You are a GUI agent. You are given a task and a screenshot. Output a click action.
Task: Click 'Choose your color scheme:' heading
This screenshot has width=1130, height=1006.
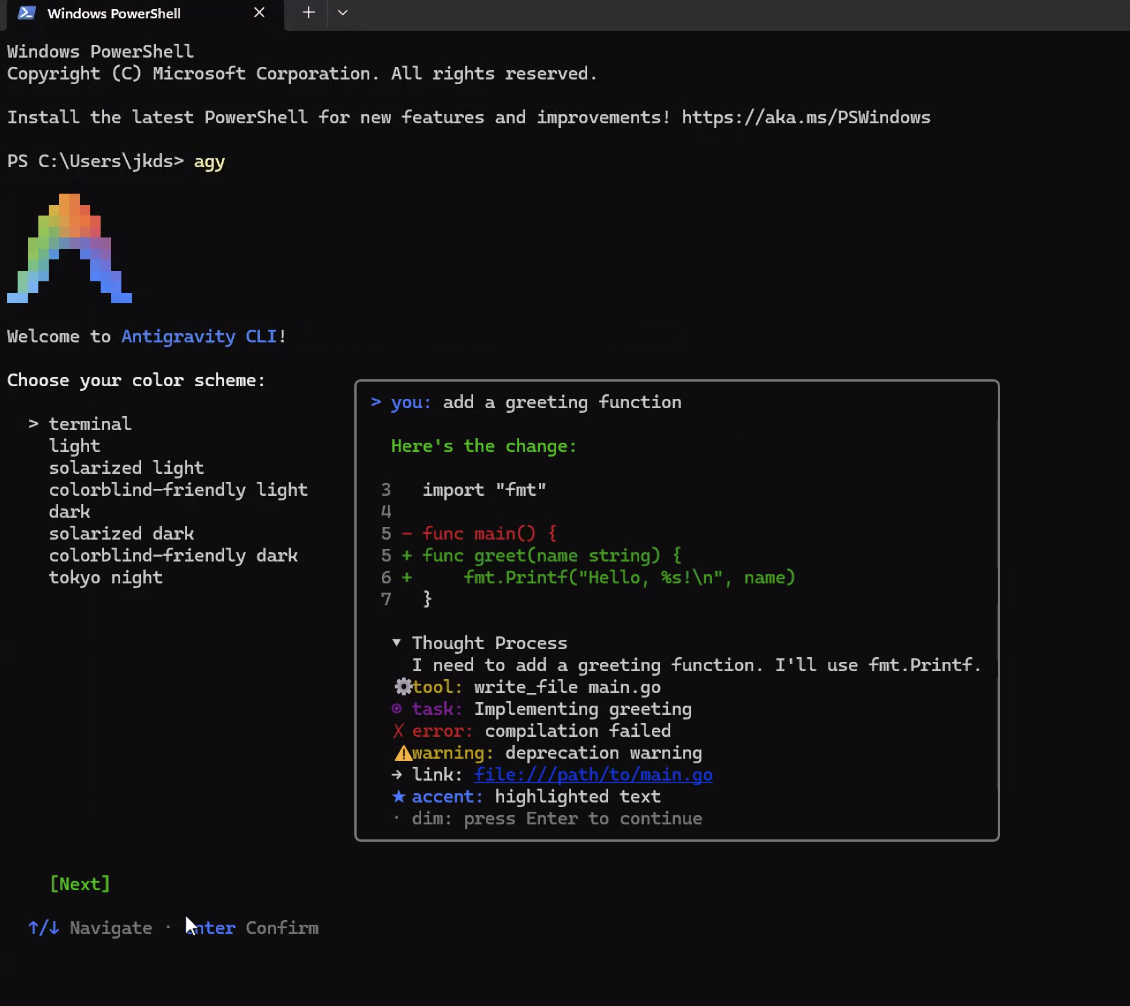click(x=136, y=380)
